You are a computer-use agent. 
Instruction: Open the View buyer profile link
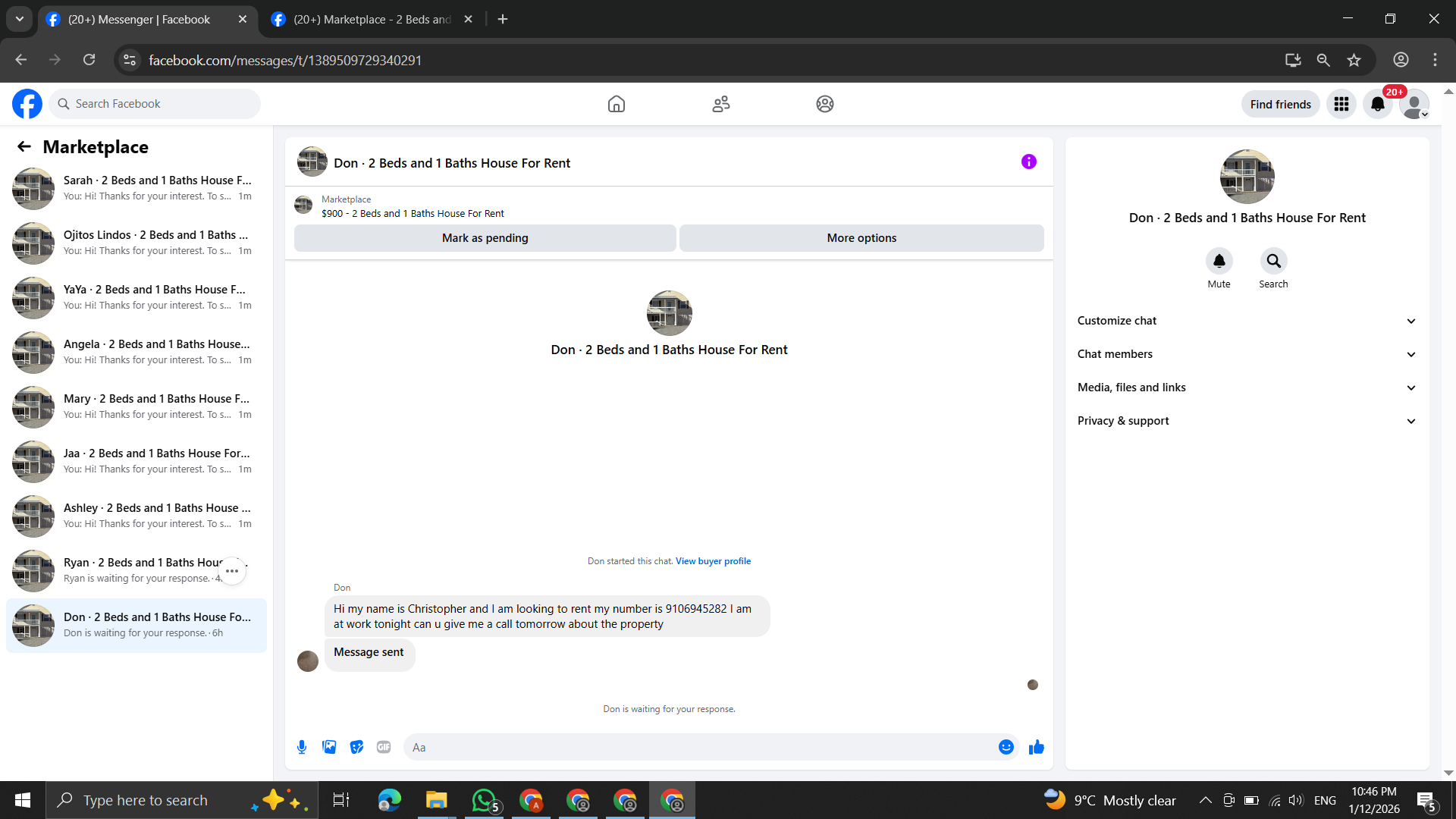713,561
